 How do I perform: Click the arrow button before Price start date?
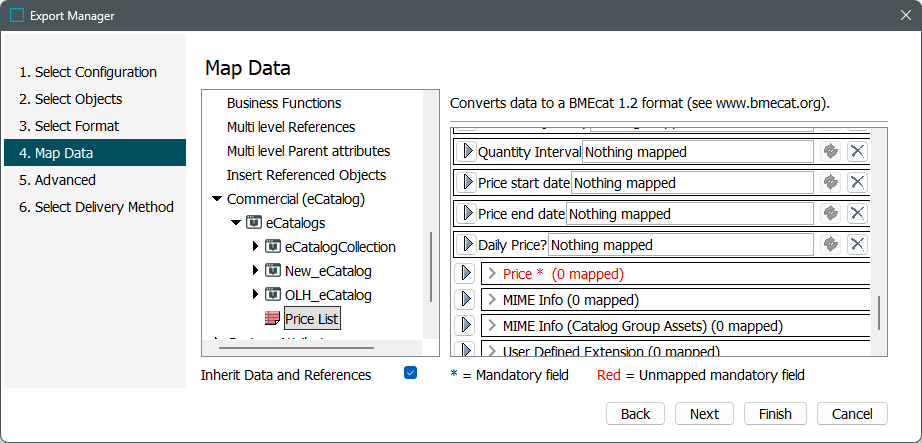click(466, 183)
